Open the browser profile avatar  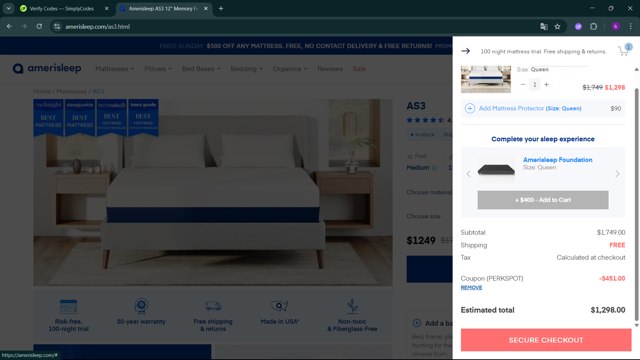click(x=616, y=27)
